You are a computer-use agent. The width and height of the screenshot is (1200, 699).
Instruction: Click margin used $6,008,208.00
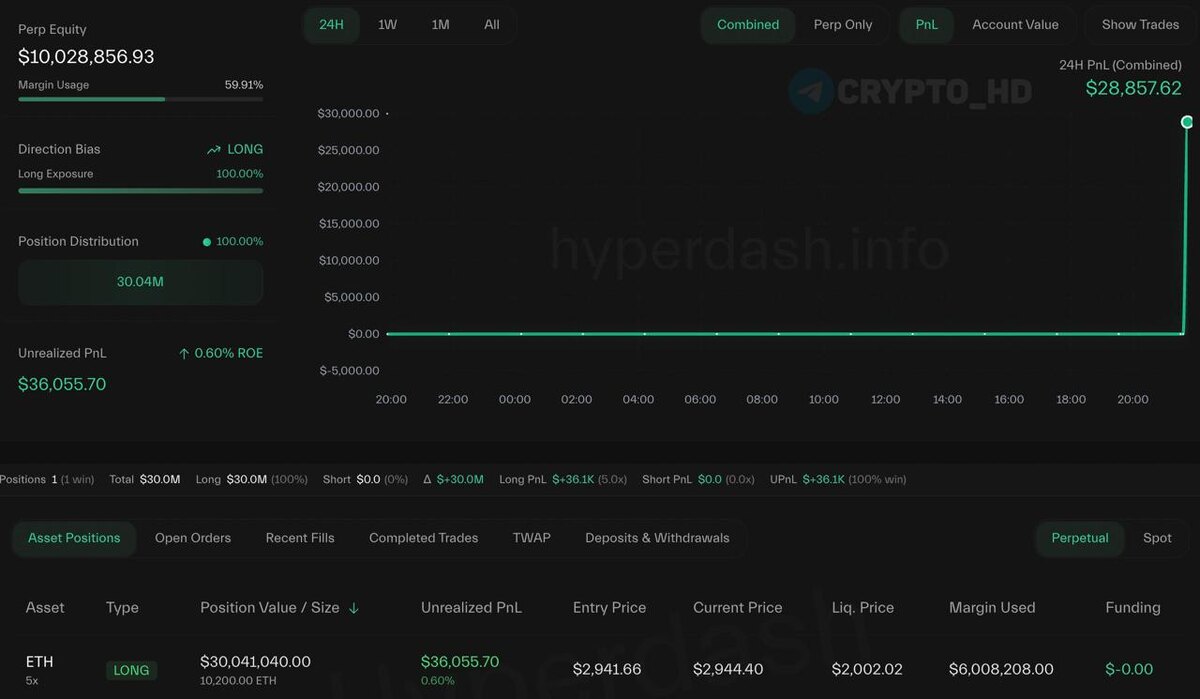1001,669
